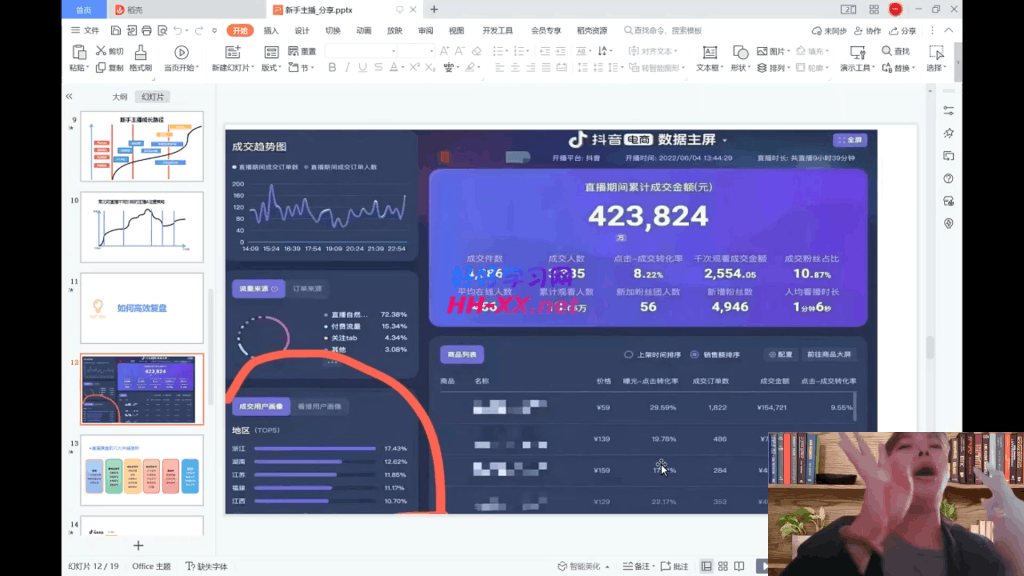1024x576 pixels.
Task: Click Smart Beautify (智能美化) in status bar
Action: 583,566
